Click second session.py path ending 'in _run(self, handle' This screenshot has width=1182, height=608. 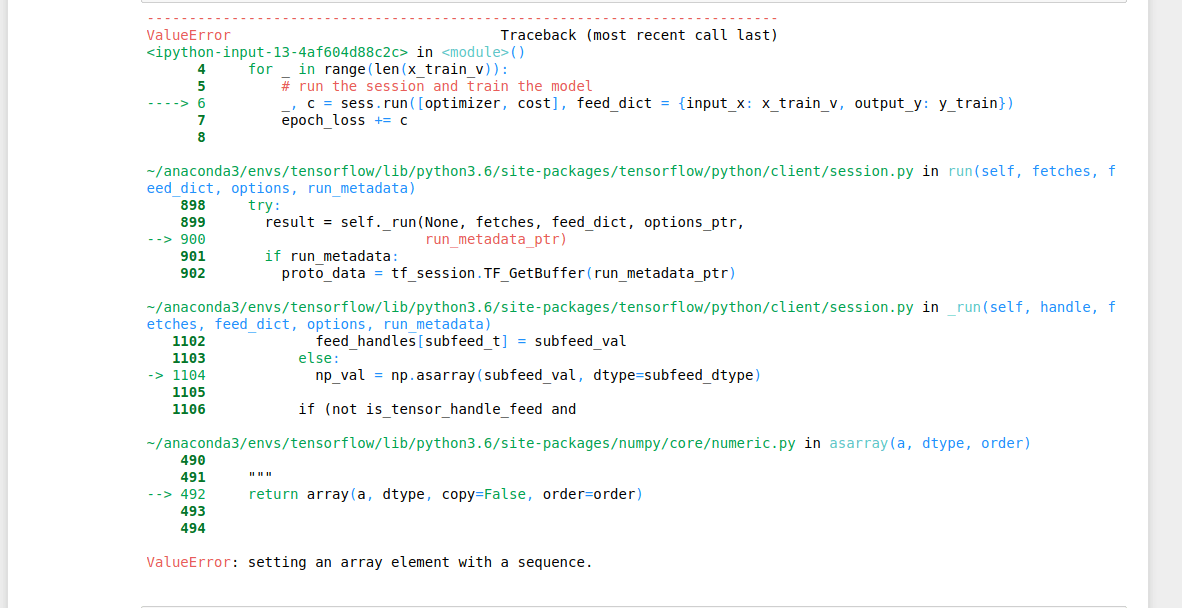pyautogui.click(x=631, y=307)
